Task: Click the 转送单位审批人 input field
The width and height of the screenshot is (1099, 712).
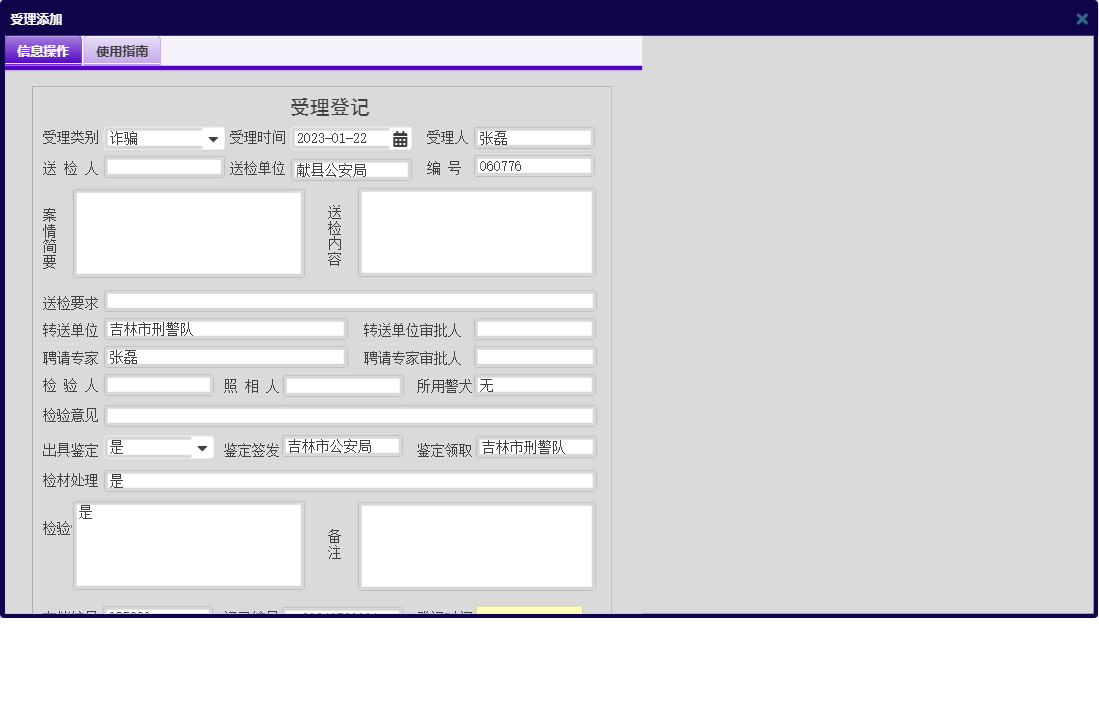Action: coord(535,328)
